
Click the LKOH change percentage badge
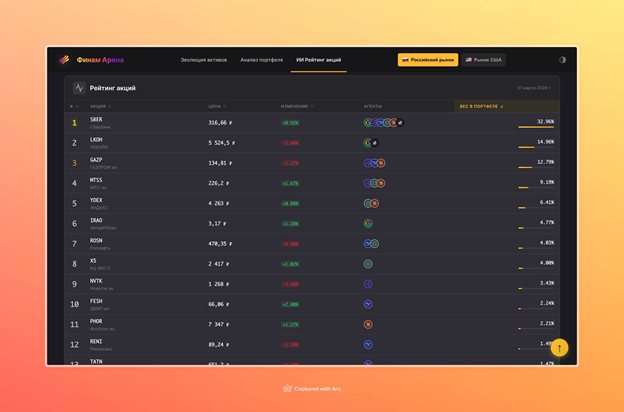[290, 143]
